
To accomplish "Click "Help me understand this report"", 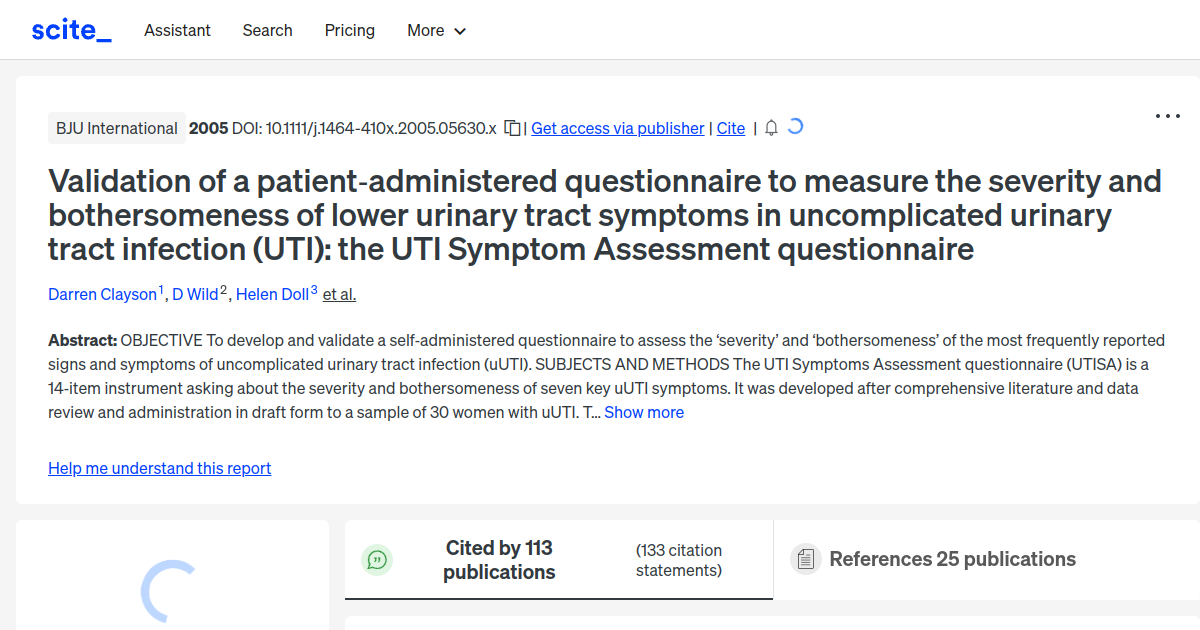I will coord(159,468).
